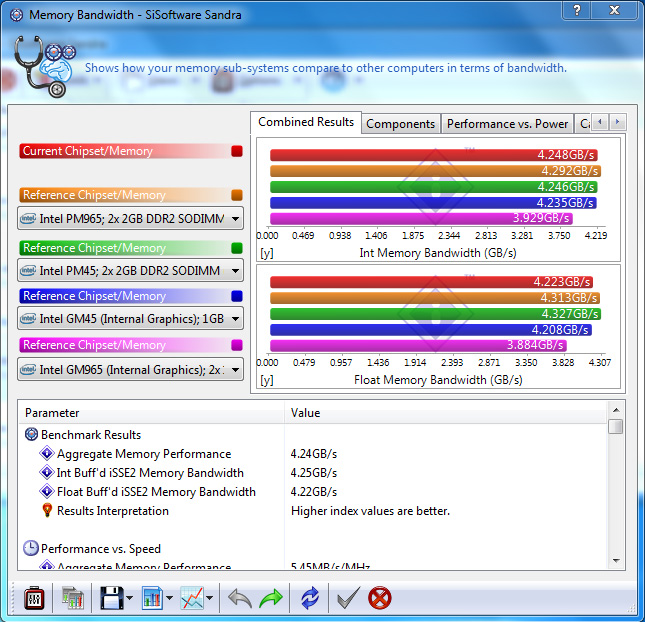Viewport: 645px width, 622px height.
Task: Open dropdown arrow beside the save icon
Action: pyautogui.click(x=129, y=598)
